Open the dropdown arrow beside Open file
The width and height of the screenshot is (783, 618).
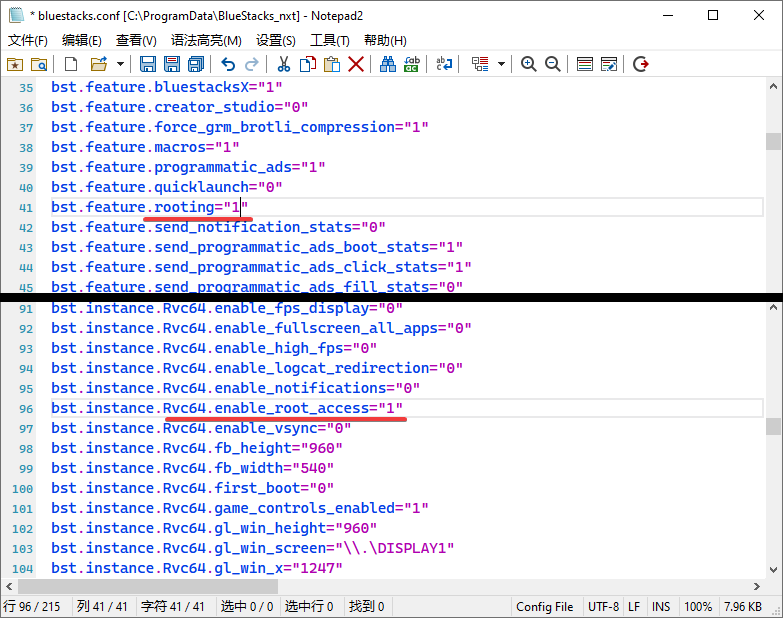pos(120,64)
